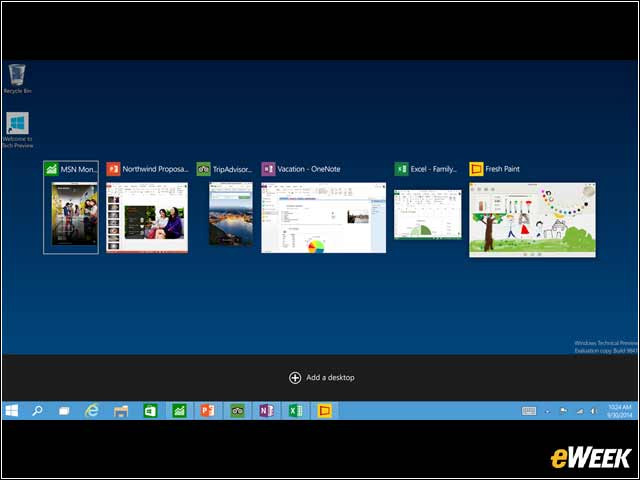Screen dimensions: 640x480
Task: Switch to TripAdvisor via taskbar icon
Action: tap(237, 411)
